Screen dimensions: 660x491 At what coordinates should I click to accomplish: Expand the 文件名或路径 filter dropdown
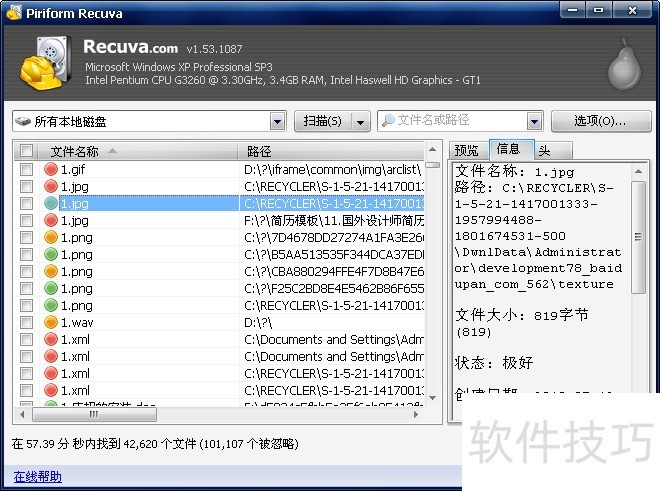pos(534,122)
